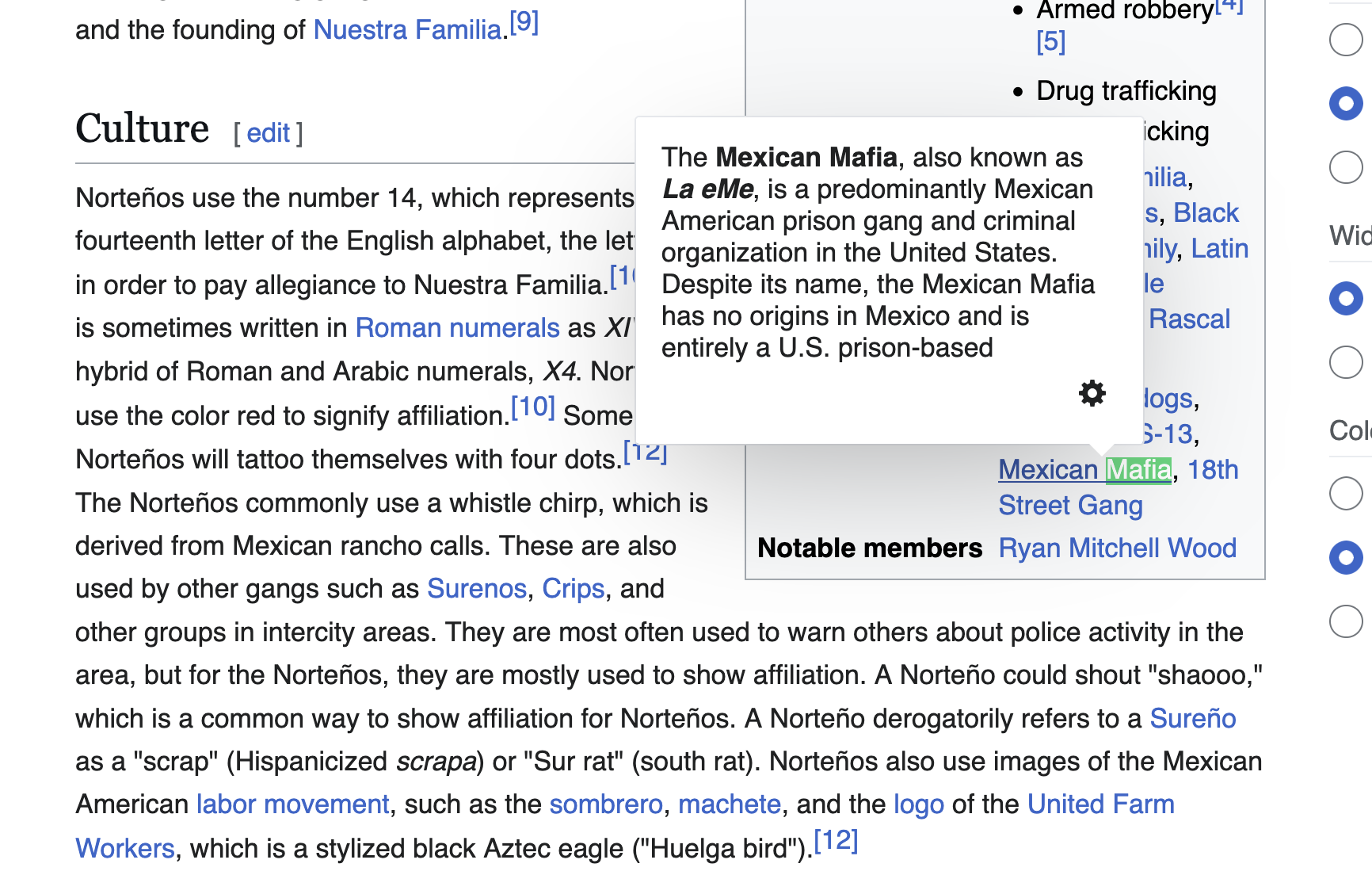The image size is (1372, 875).
Task: Open the Black link in infobox
Action: pyautogui.click(x=1206, y=213)
